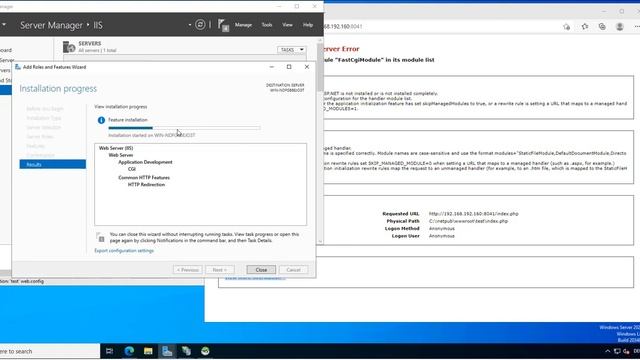Click the taskbar search box
Viewport: 640px width, 360px height.
click(x=50, y=351)
